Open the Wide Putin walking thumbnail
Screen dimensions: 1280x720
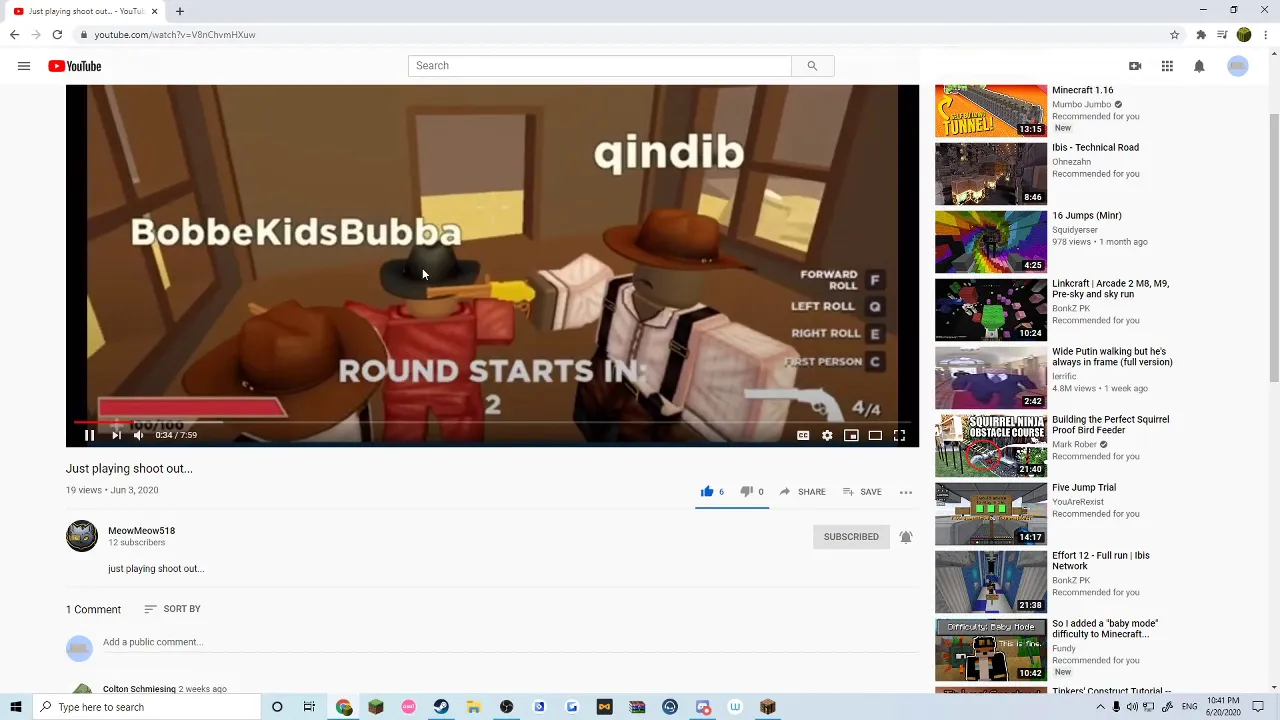pos(991,378)
